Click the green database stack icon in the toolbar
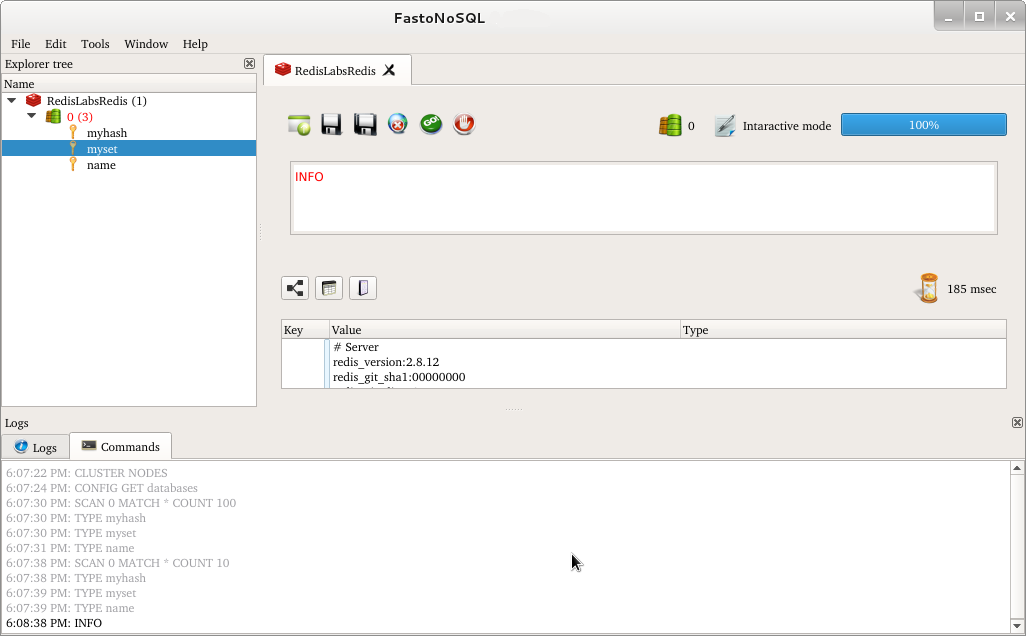 tap(670, 126)
